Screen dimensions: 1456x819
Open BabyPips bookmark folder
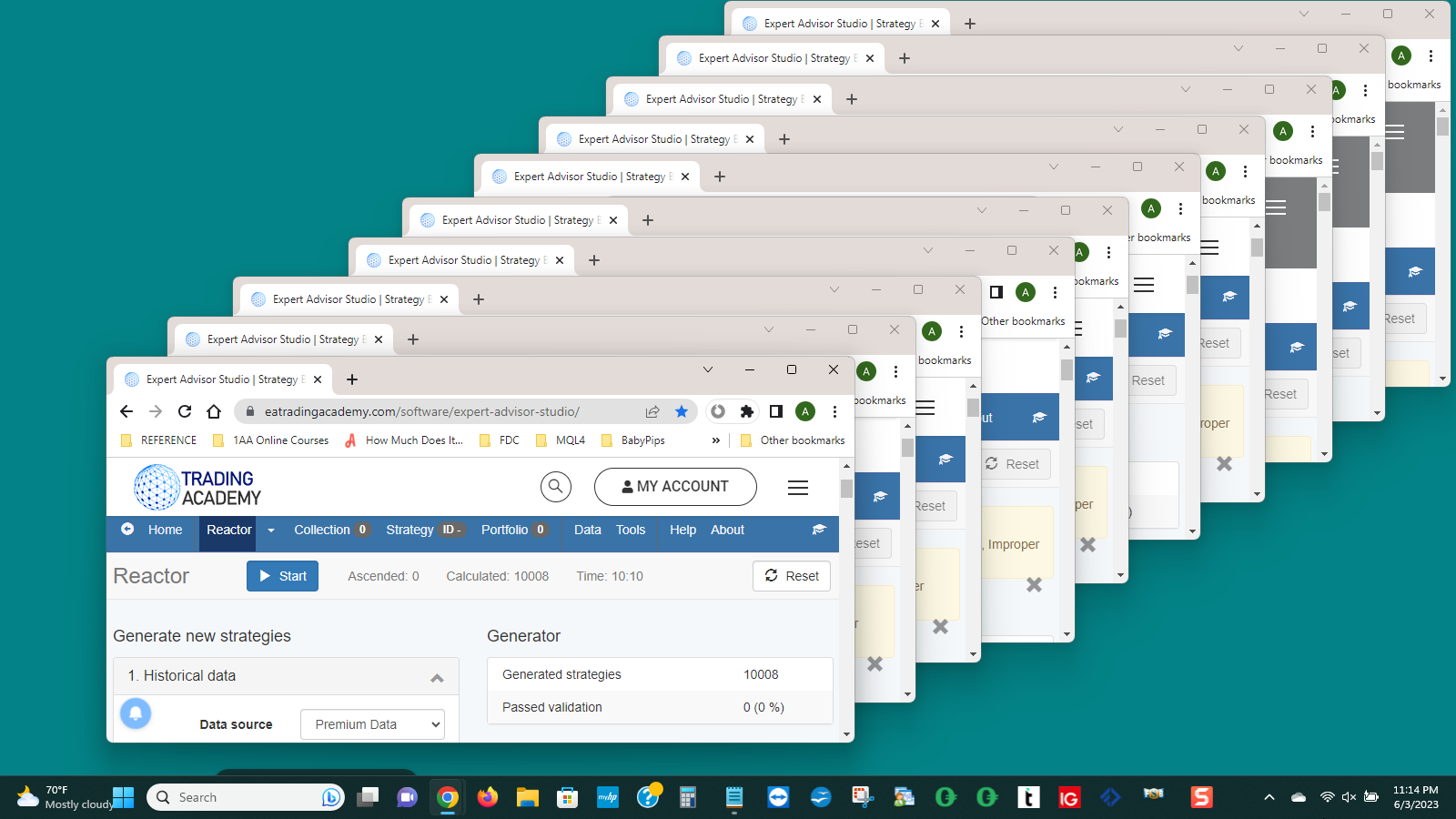pyautogui.click(x=633, y=440)
